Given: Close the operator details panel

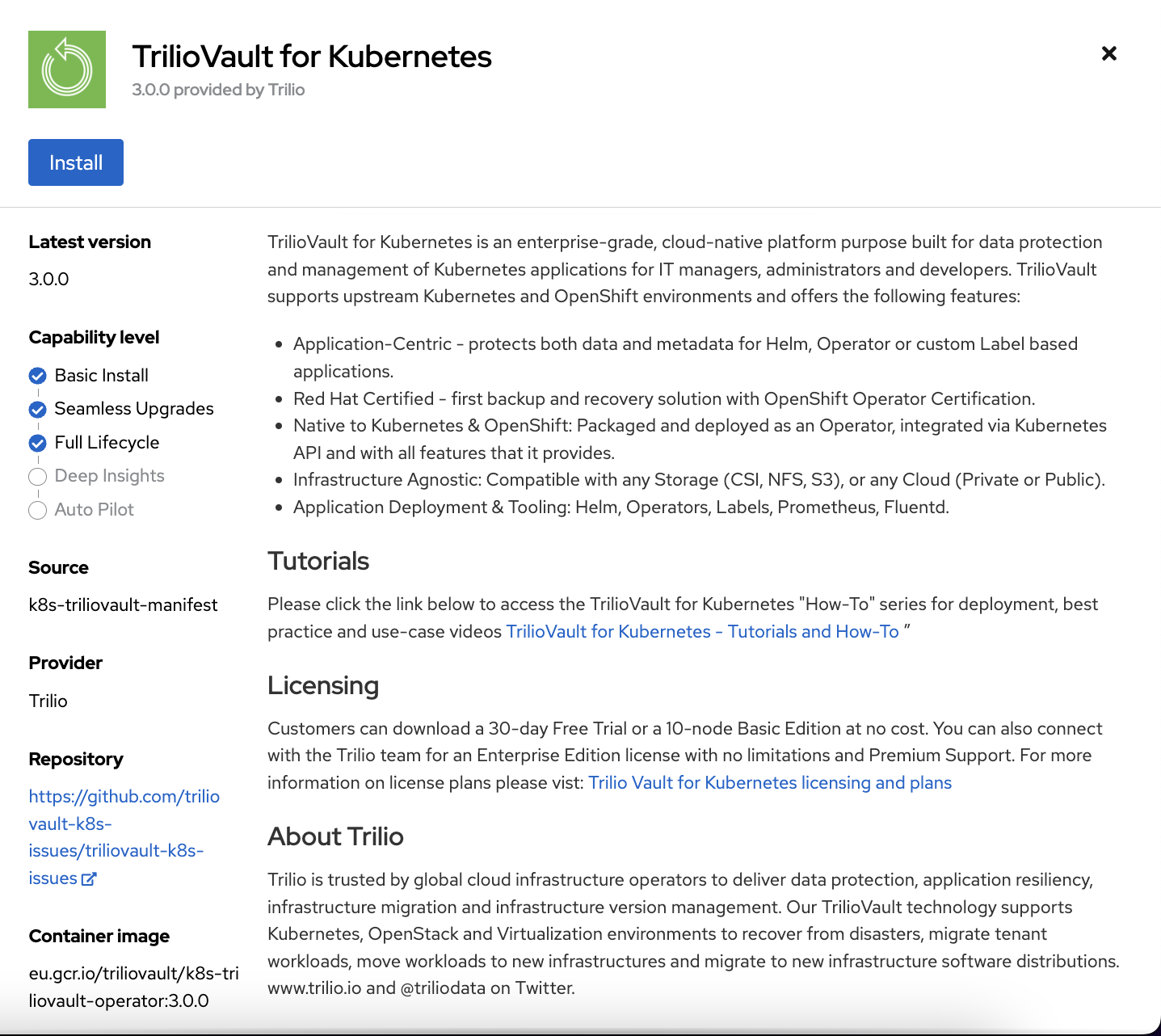Looking at the screenshot, I should tap(1108, 53).
